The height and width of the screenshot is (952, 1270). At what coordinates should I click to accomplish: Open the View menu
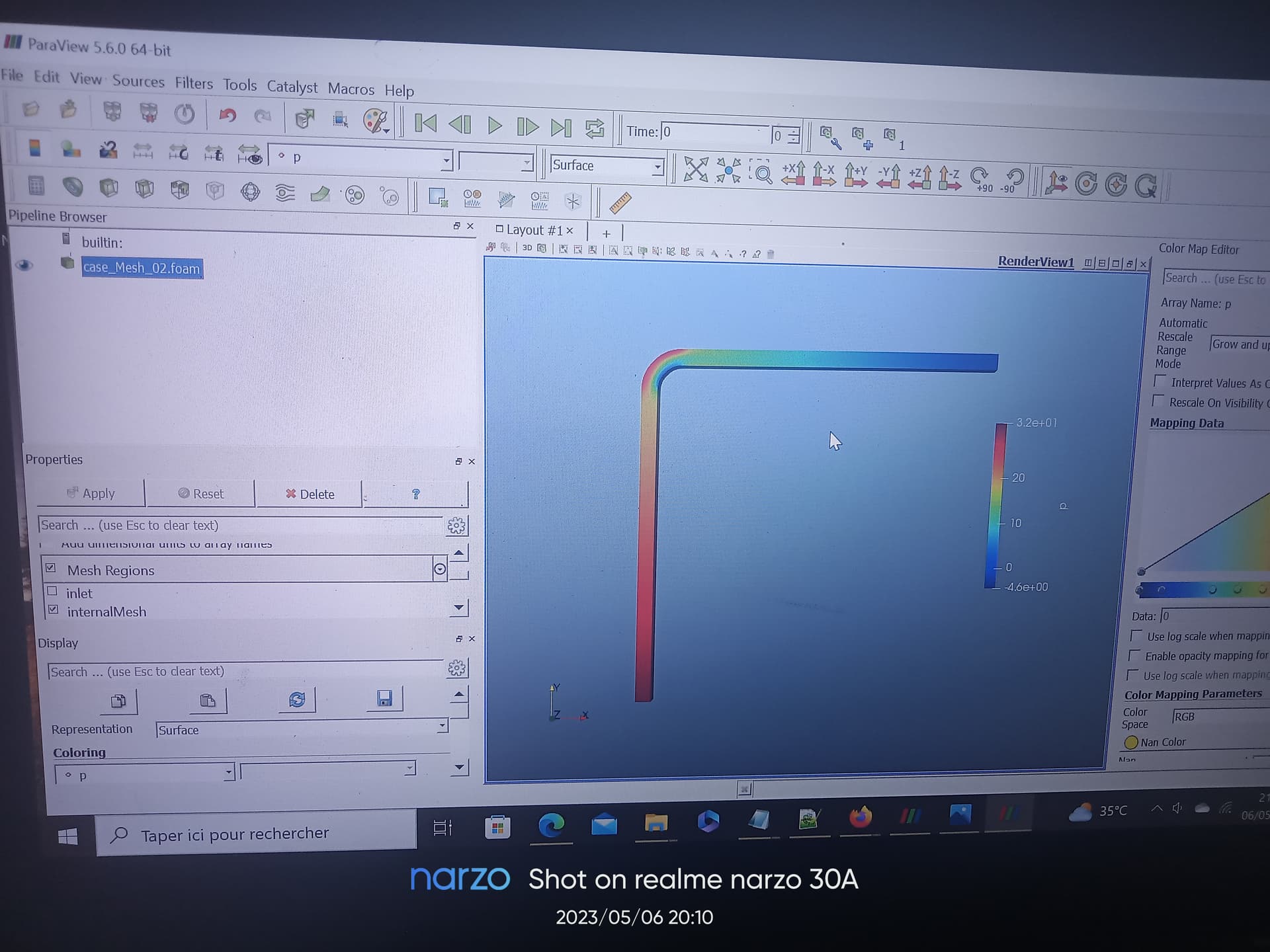86,79
